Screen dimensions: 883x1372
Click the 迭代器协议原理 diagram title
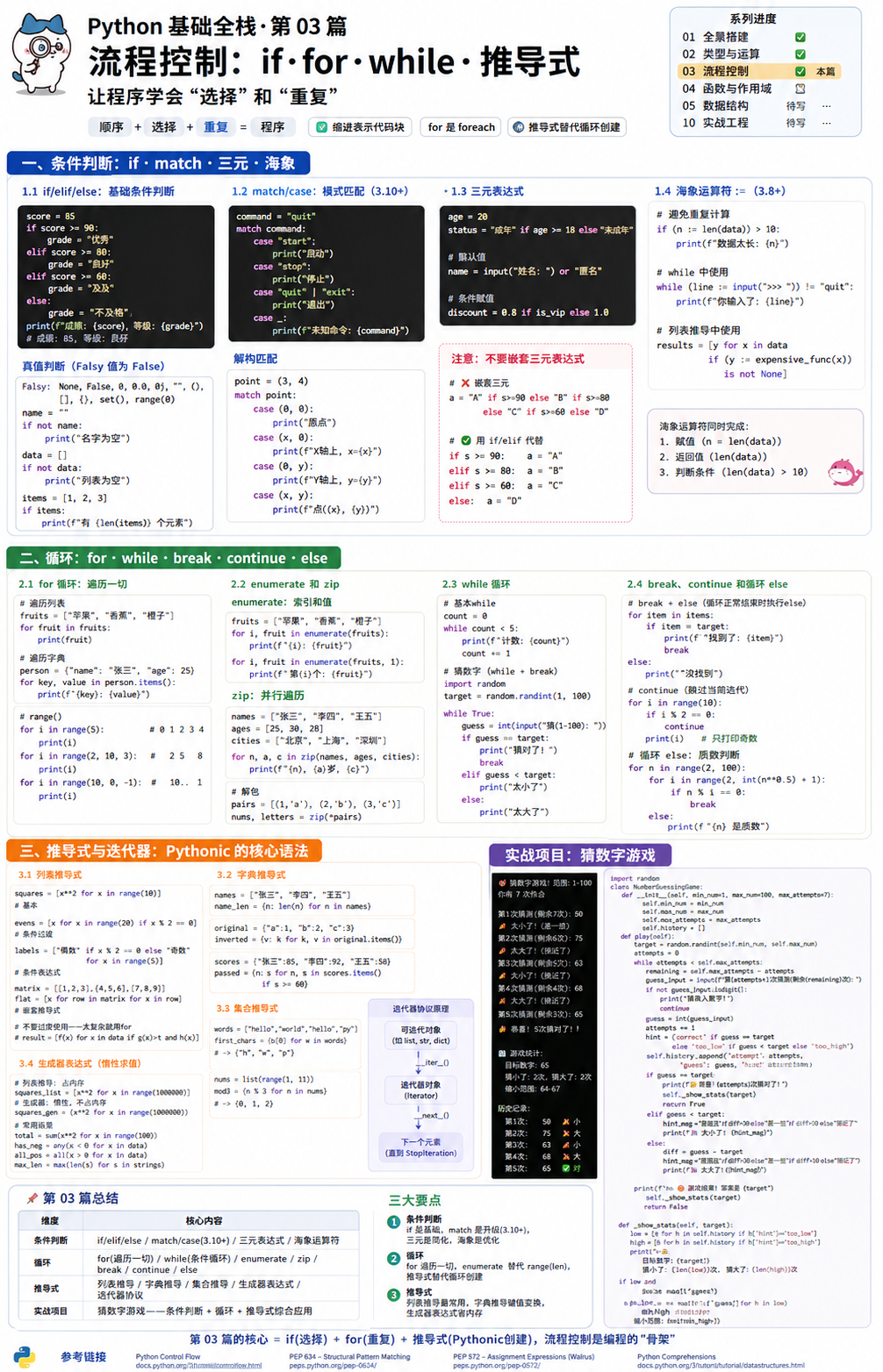tap(420, 1009)
